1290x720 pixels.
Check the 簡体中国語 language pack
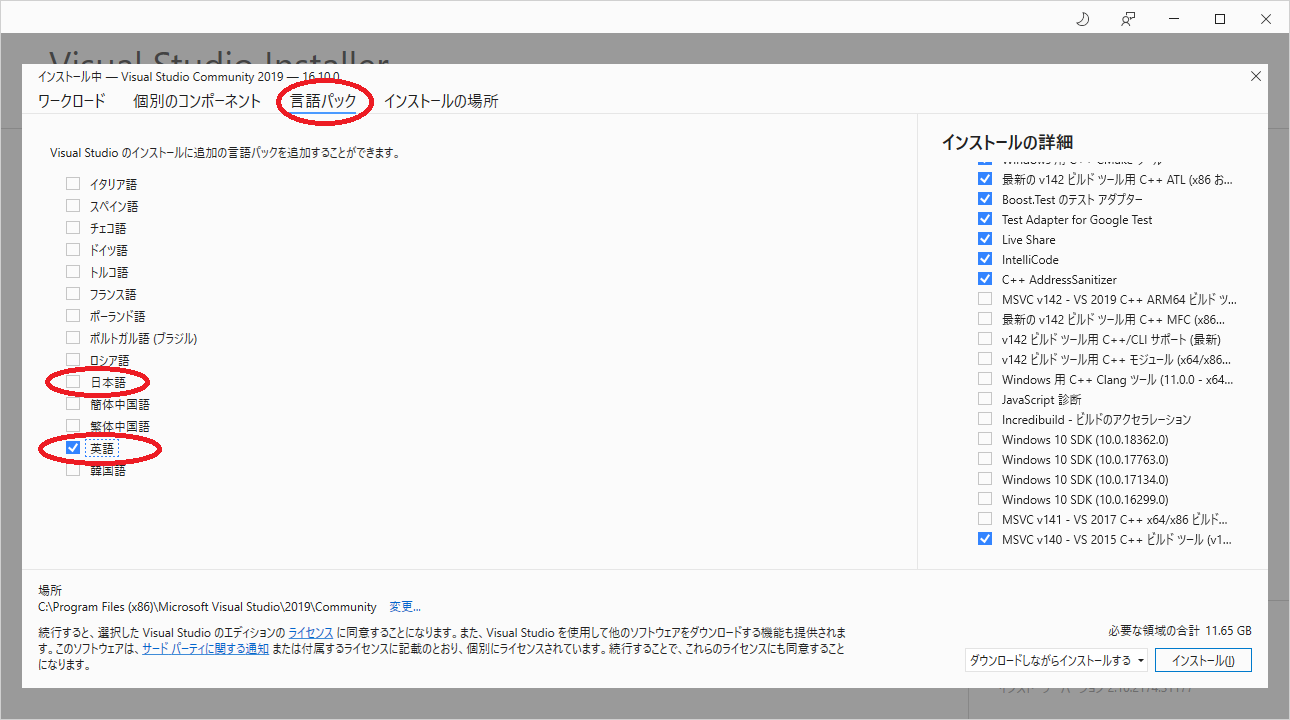pos(72,403)
